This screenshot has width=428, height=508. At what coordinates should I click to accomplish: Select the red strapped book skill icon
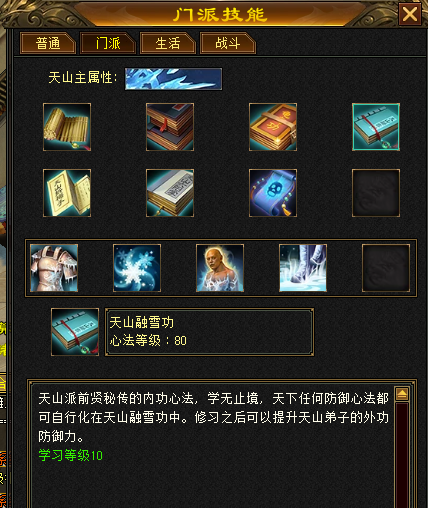[x=273, y=127]
